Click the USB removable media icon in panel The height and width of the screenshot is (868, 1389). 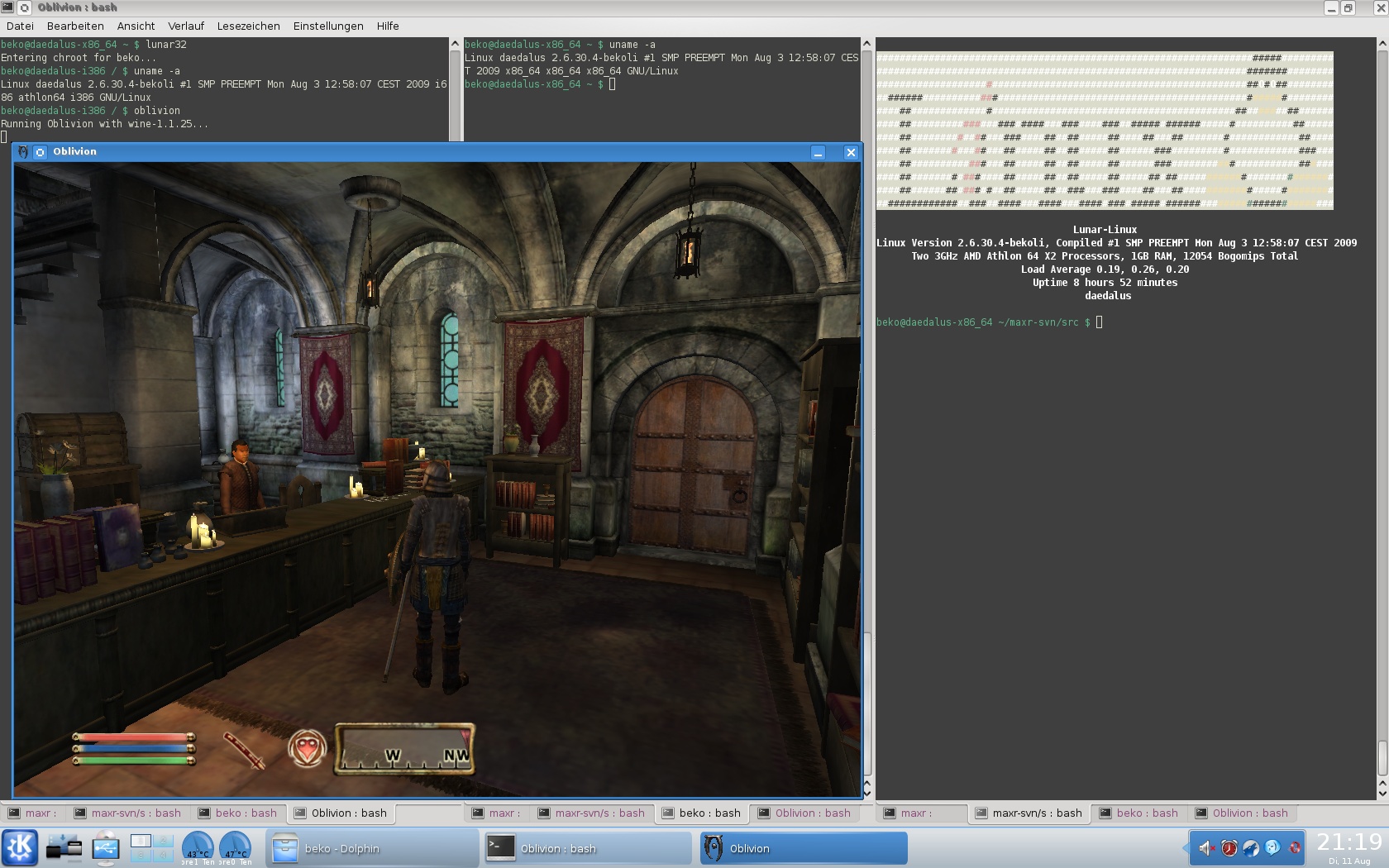pyautogui.click(x=106, y=848)
